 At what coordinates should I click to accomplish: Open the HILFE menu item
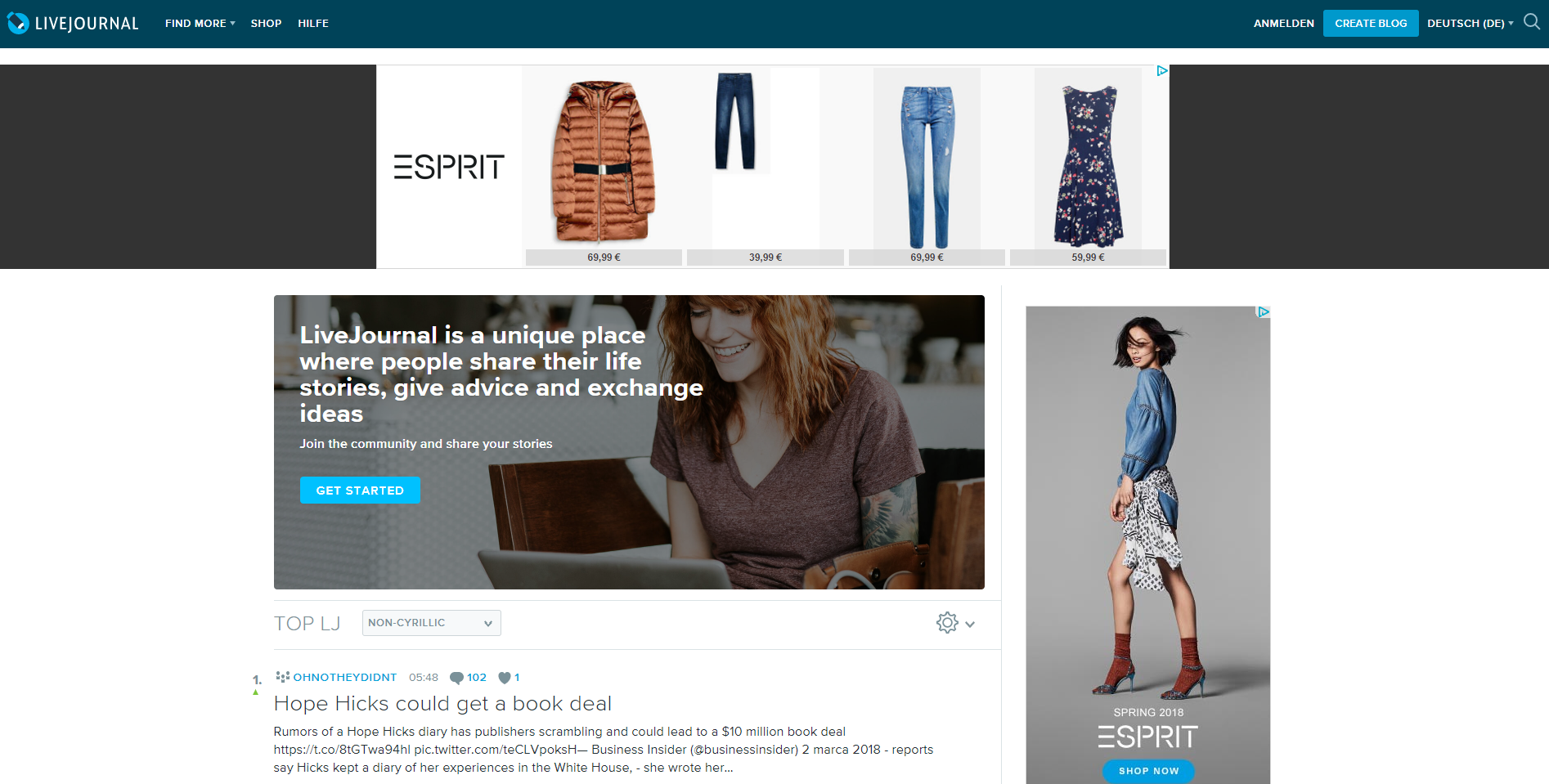[x=313, y=23]
